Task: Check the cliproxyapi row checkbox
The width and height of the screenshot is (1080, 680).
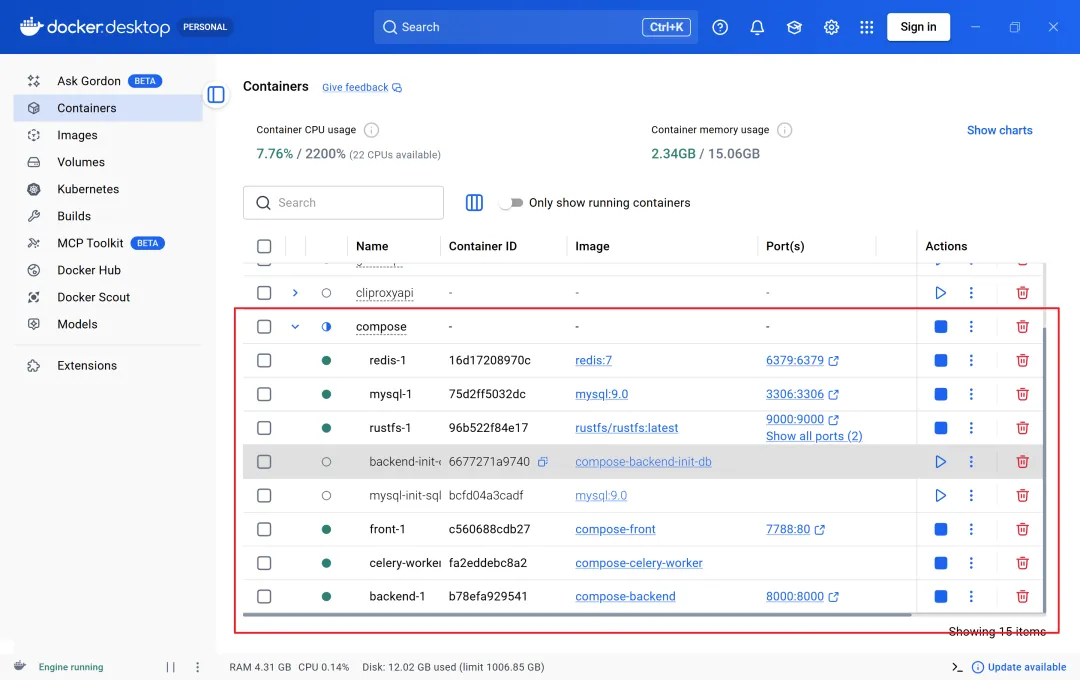Action: [x=264, y=293]
